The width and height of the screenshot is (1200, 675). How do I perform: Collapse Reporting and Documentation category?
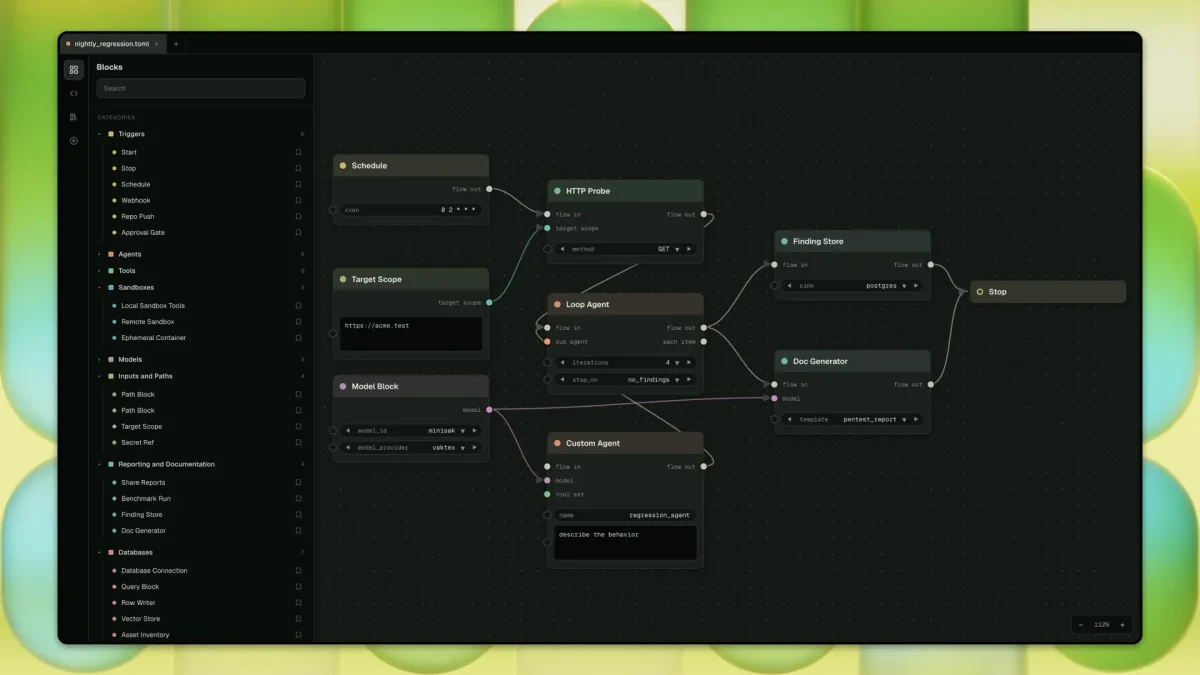[99, 464]
